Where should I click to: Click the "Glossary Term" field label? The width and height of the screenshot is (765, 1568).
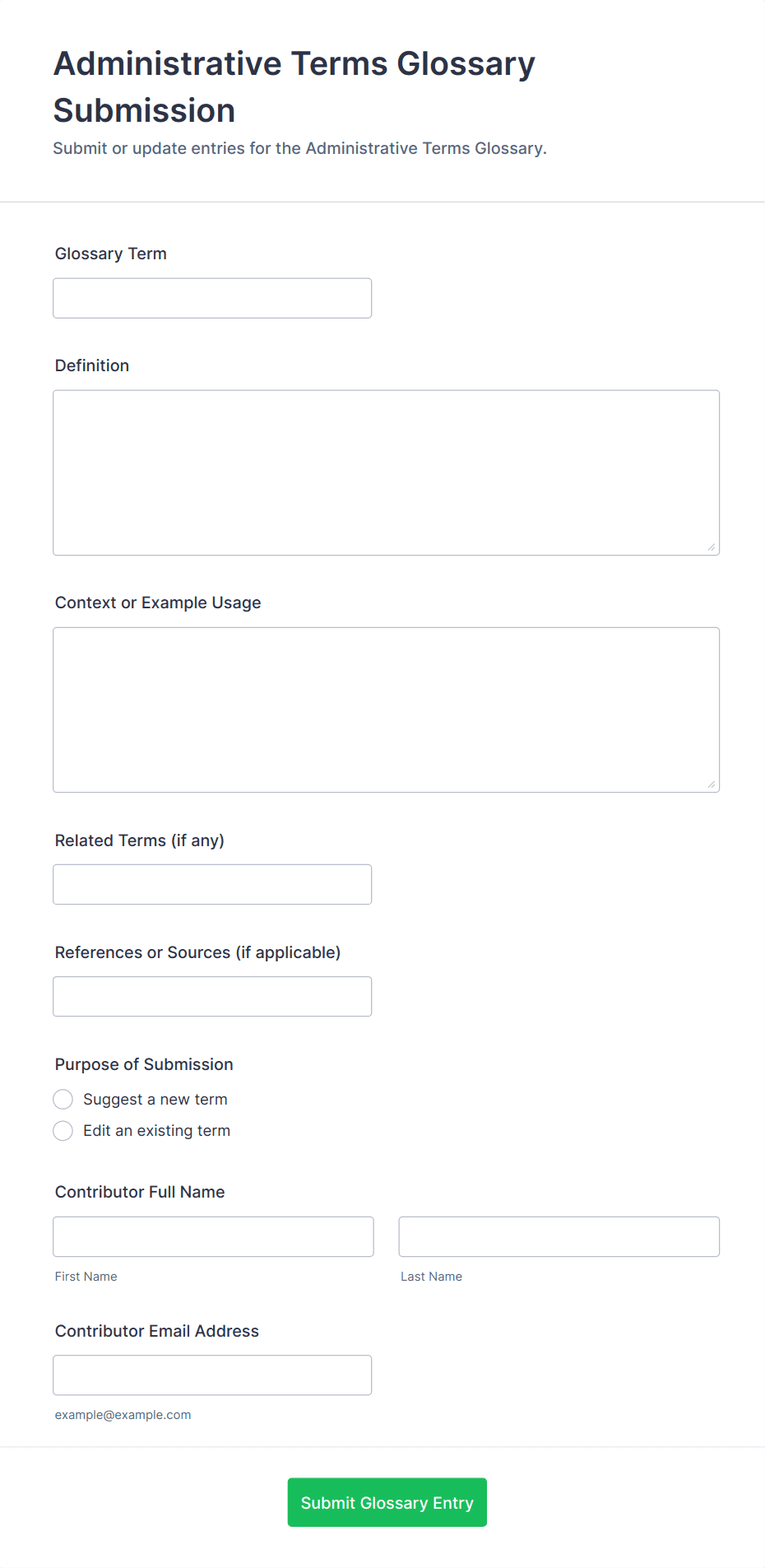[111, 254]
